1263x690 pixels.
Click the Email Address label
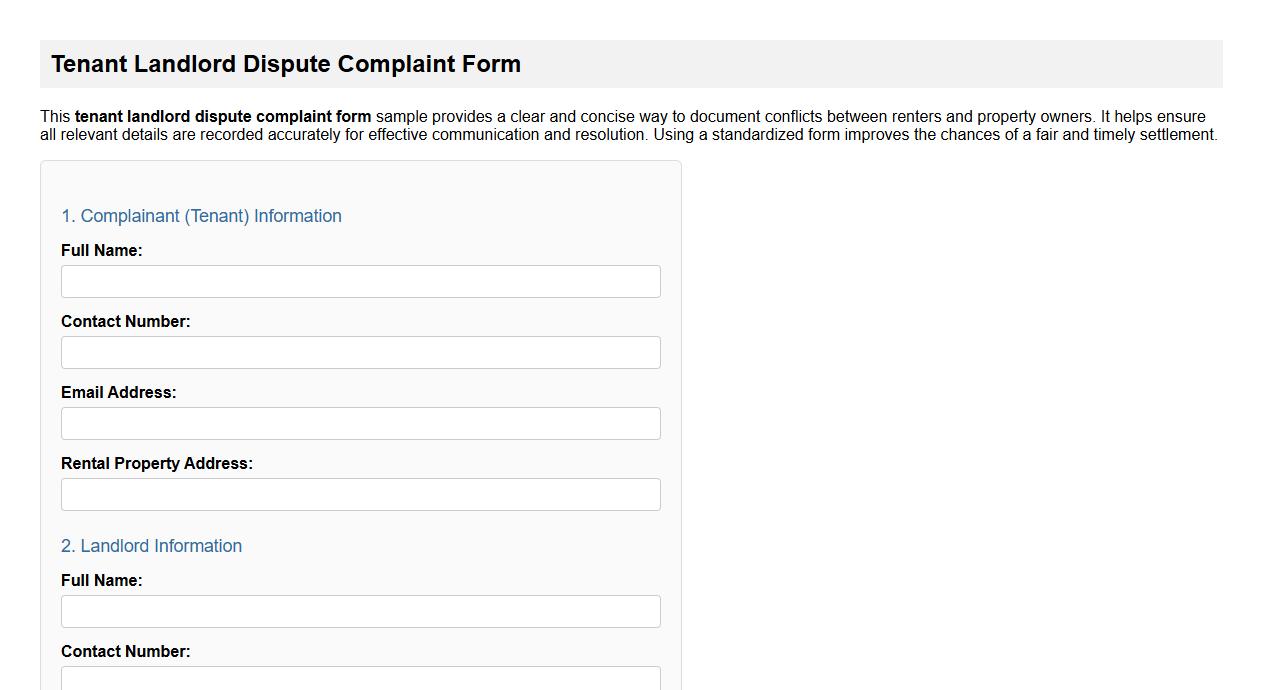(118, 392)
